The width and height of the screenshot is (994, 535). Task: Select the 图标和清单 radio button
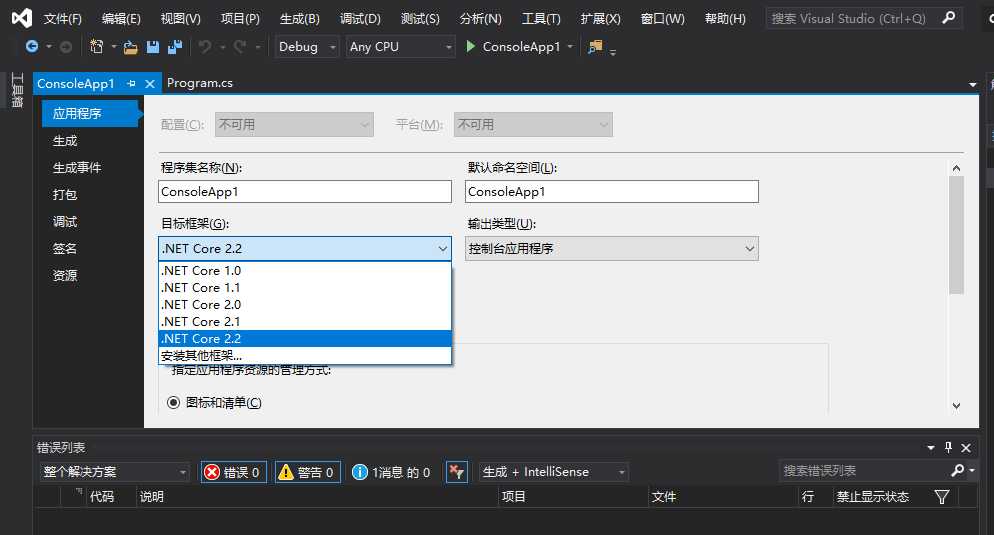(x=173, y=403)
